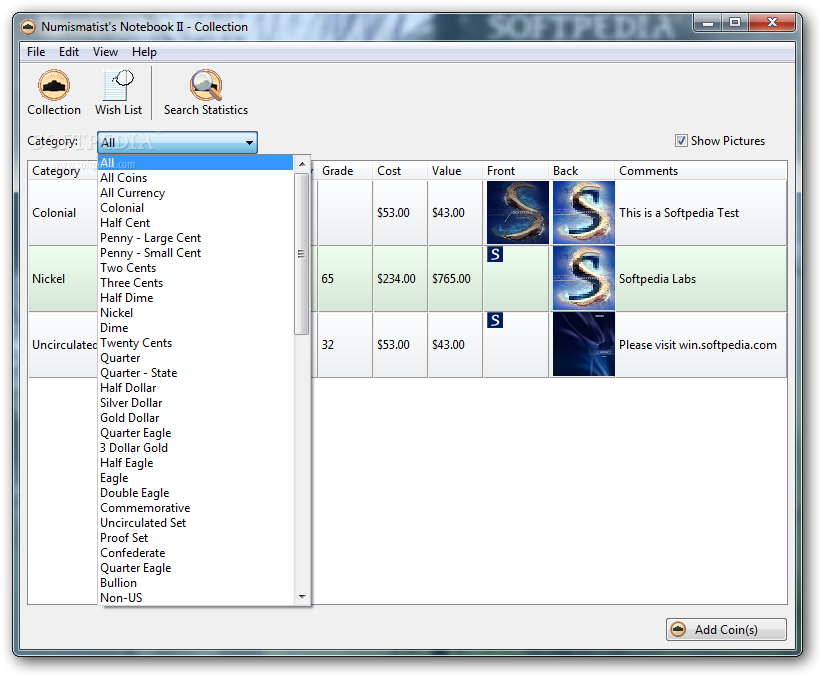Screen dimensions: 823x677
Task: Sort by the Value column header
Action: 455,171
